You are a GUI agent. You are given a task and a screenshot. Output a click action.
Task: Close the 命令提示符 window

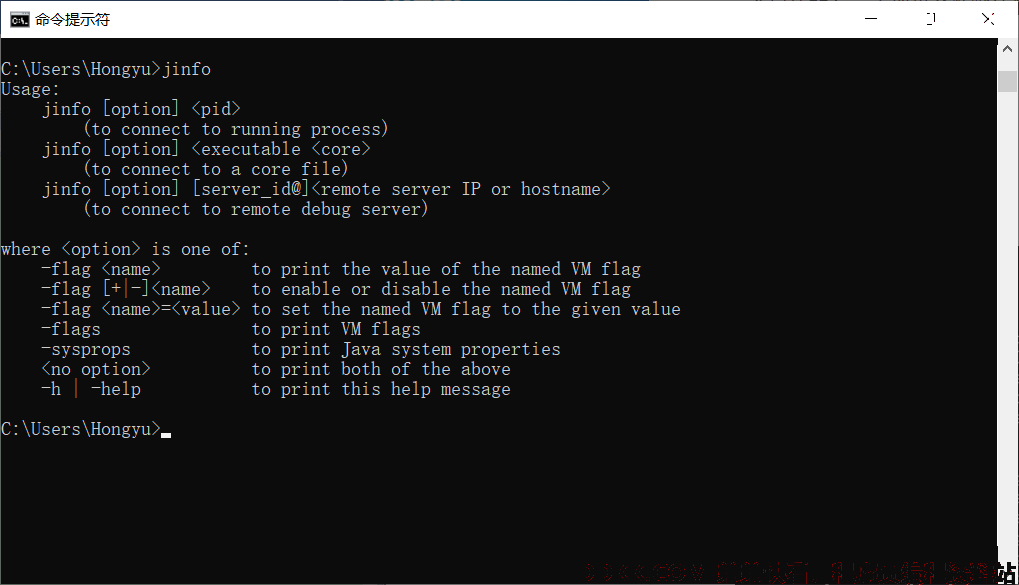[x=988, y=19]
